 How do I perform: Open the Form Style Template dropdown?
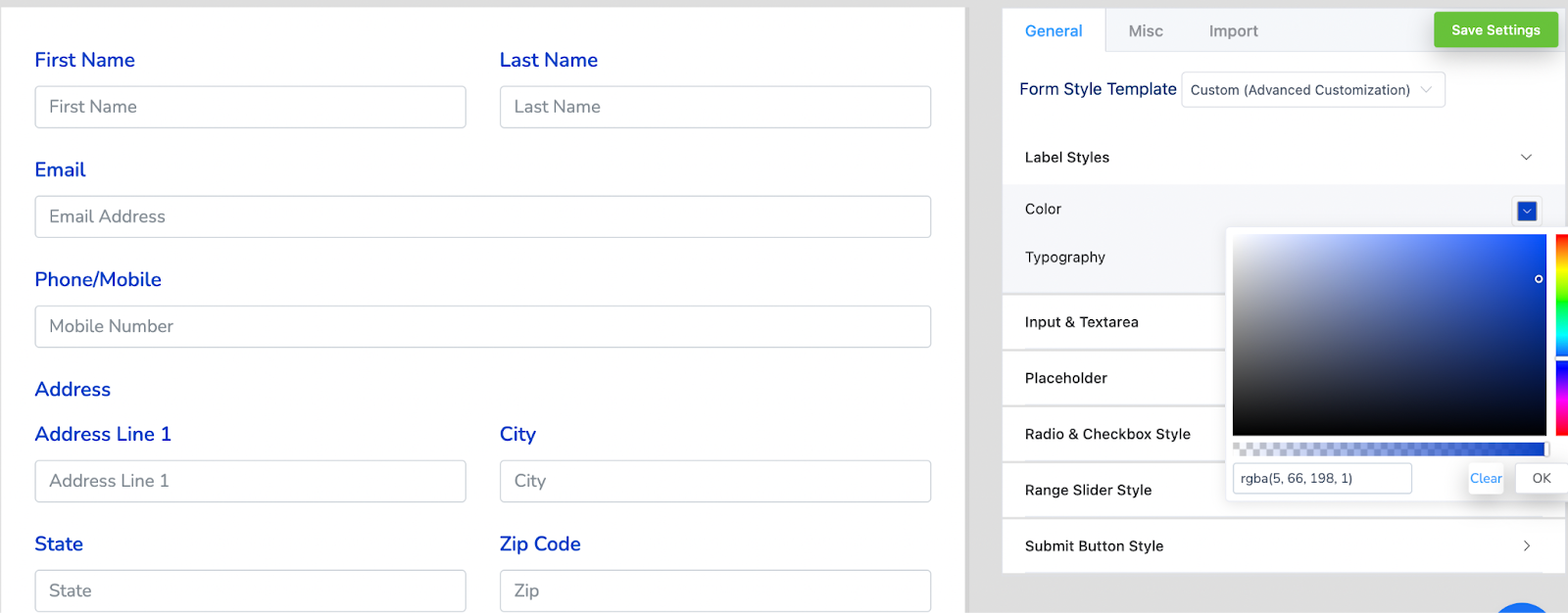pos(1312,90)
